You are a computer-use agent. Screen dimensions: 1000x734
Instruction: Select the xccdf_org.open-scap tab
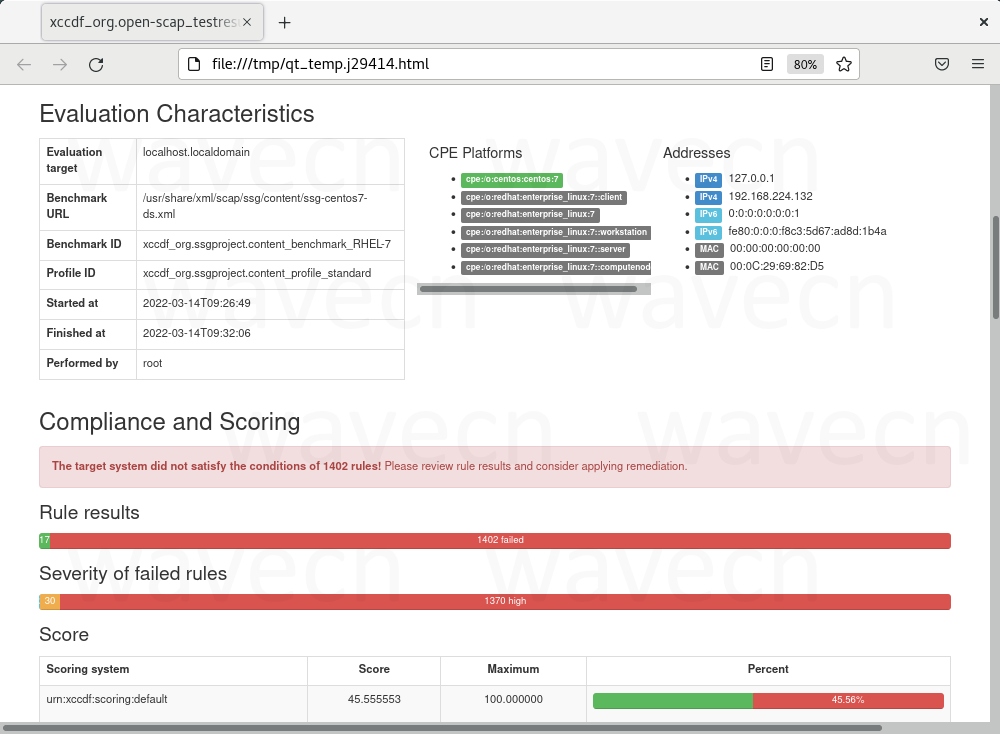[153, 22]
